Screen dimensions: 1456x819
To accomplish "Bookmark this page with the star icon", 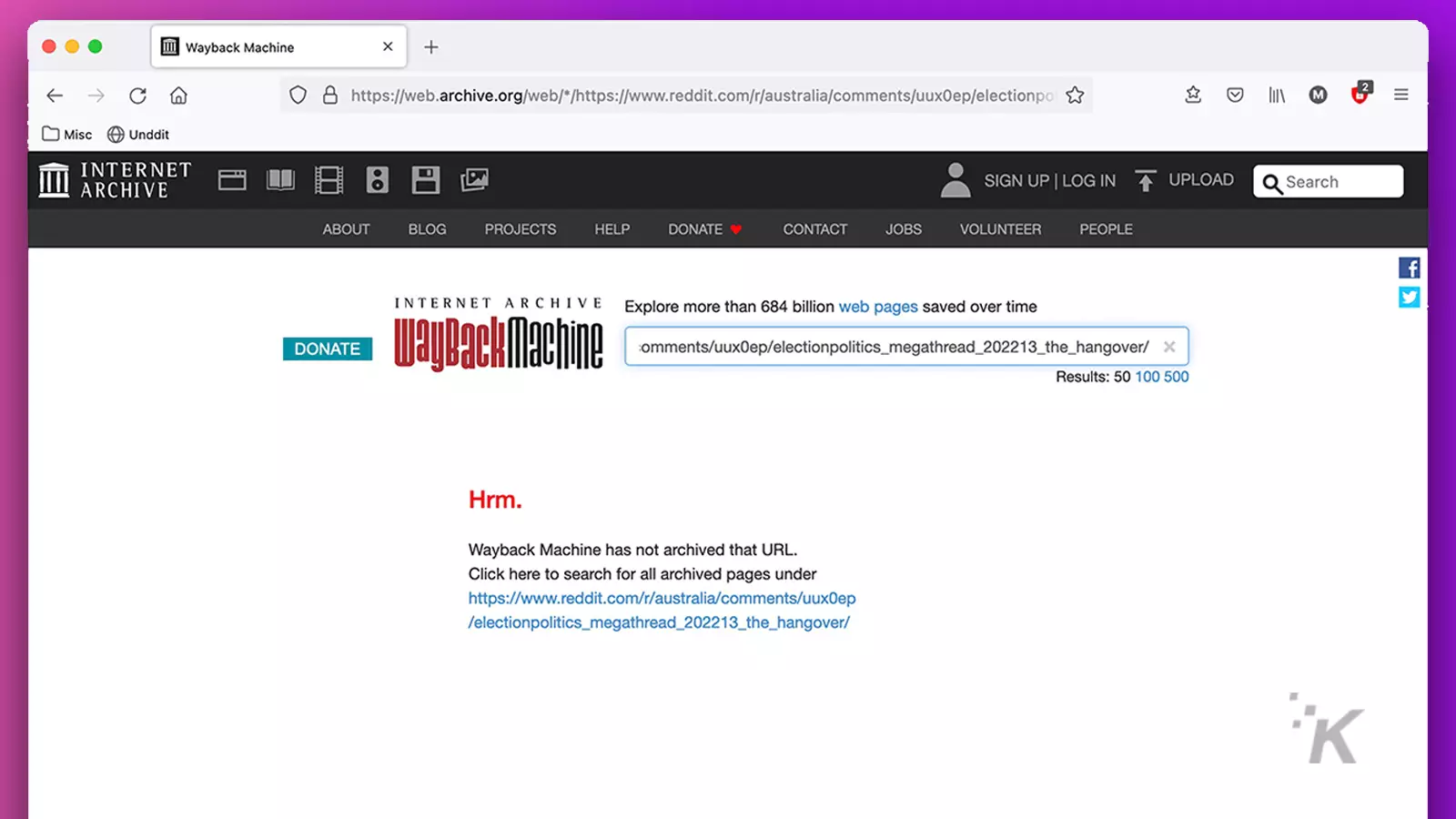I will [1075, 96].
